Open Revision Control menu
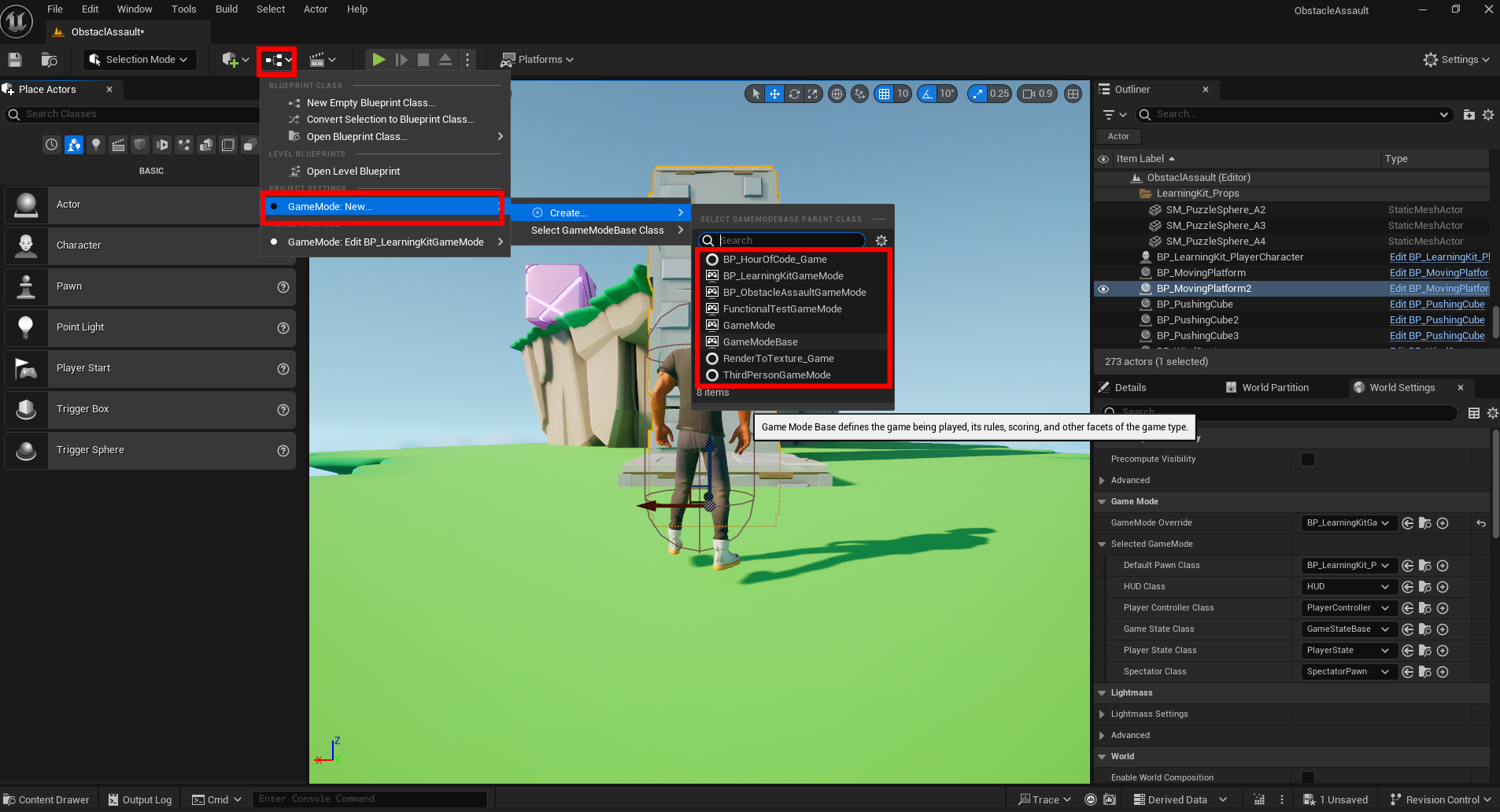The width and height of the screenshot is (1500, 812). (x=1441, y=800)
